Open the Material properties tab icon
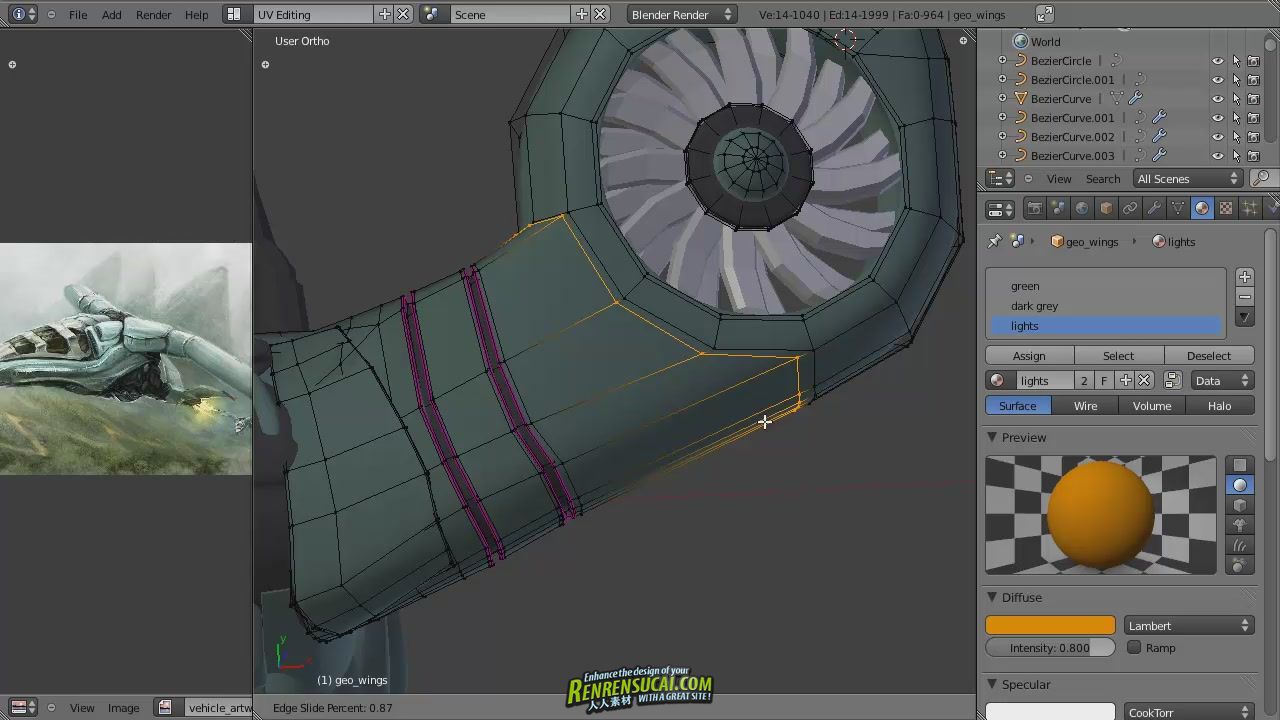 coord(1202,208)
